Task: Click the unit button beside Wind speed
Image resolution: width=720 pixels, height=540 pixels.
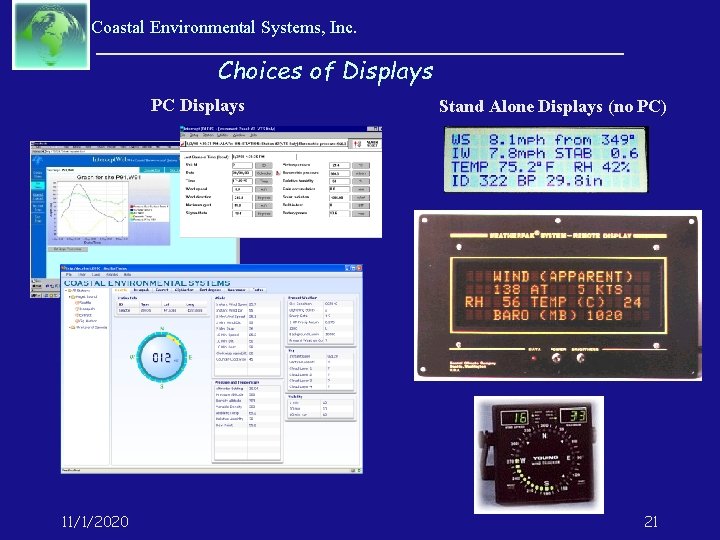Action: [x=264, y=189]
